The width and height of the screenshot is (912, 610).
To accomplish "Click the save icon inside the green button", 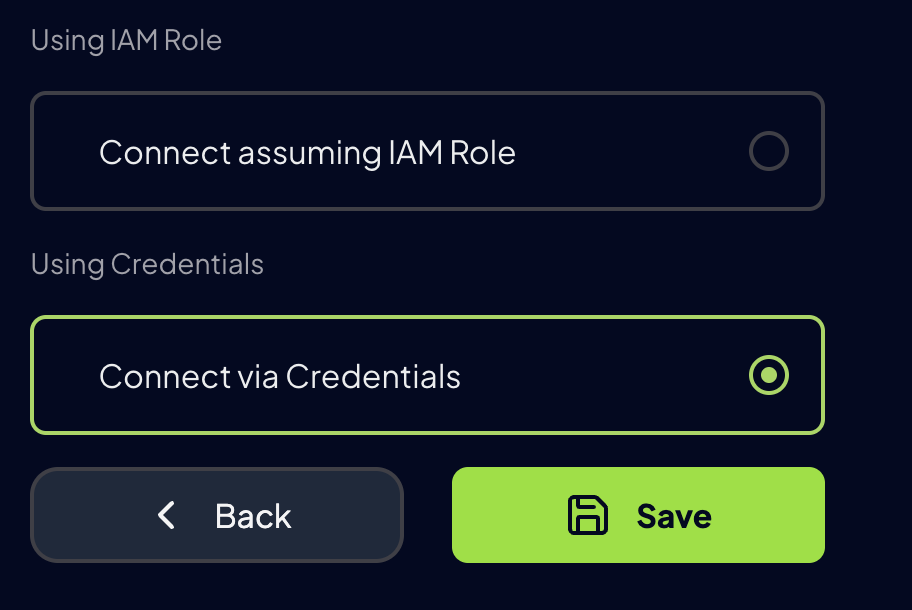I will click(589, 515).
